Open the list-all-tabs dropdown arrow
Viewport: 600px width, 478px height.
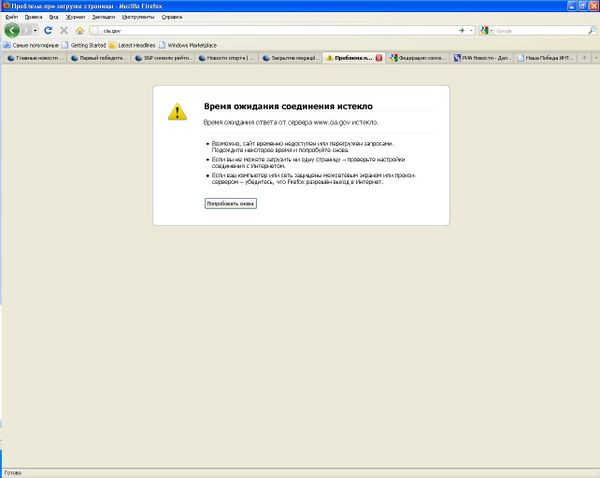point(596,58)
